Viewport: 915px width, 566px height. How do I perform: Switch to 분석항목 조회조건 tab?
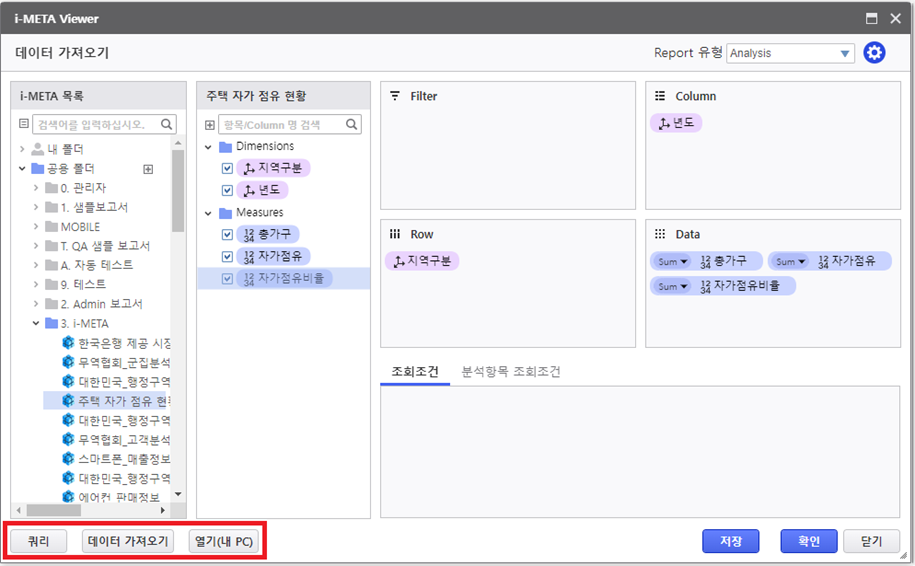pos(510,371)
